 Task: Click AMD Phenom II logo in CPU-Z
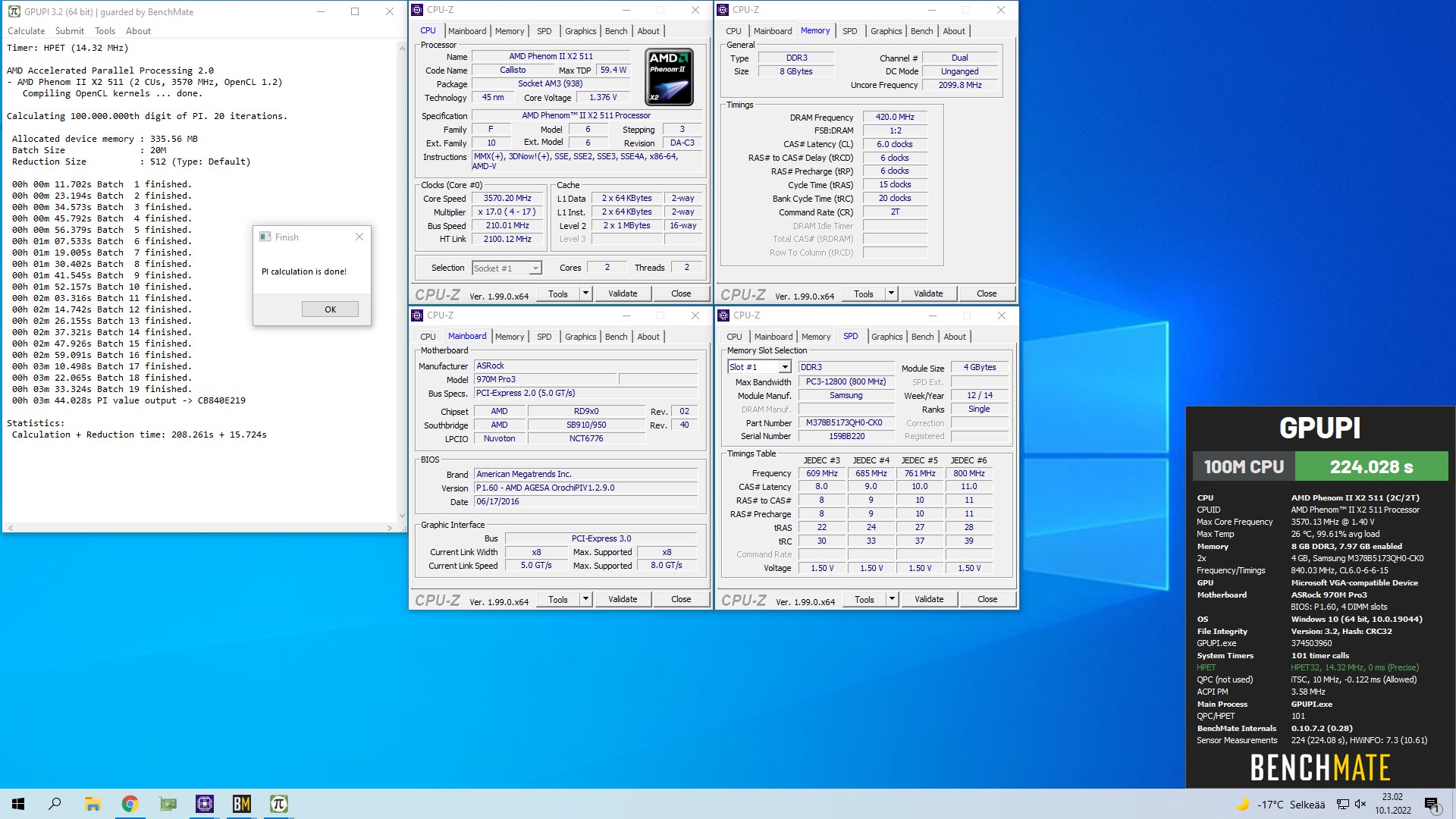669,77
